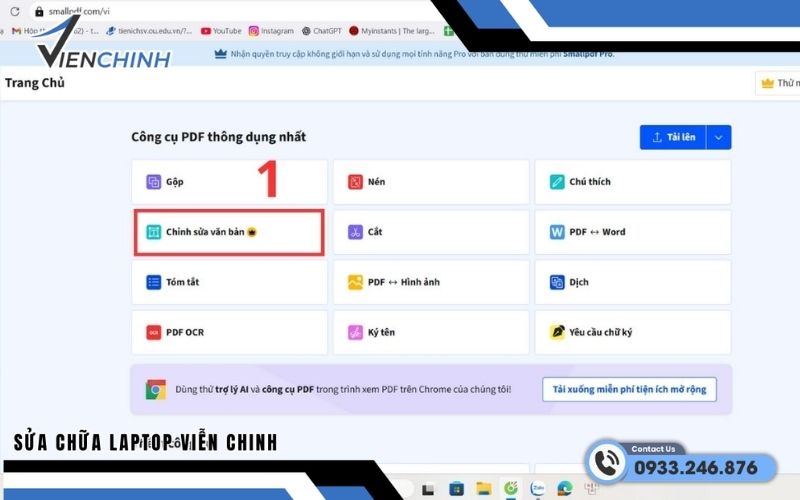Open the Yêu cầu chữ ký tool
The image size is (800, 500).
pyautogui.click(x=633, y=332)
